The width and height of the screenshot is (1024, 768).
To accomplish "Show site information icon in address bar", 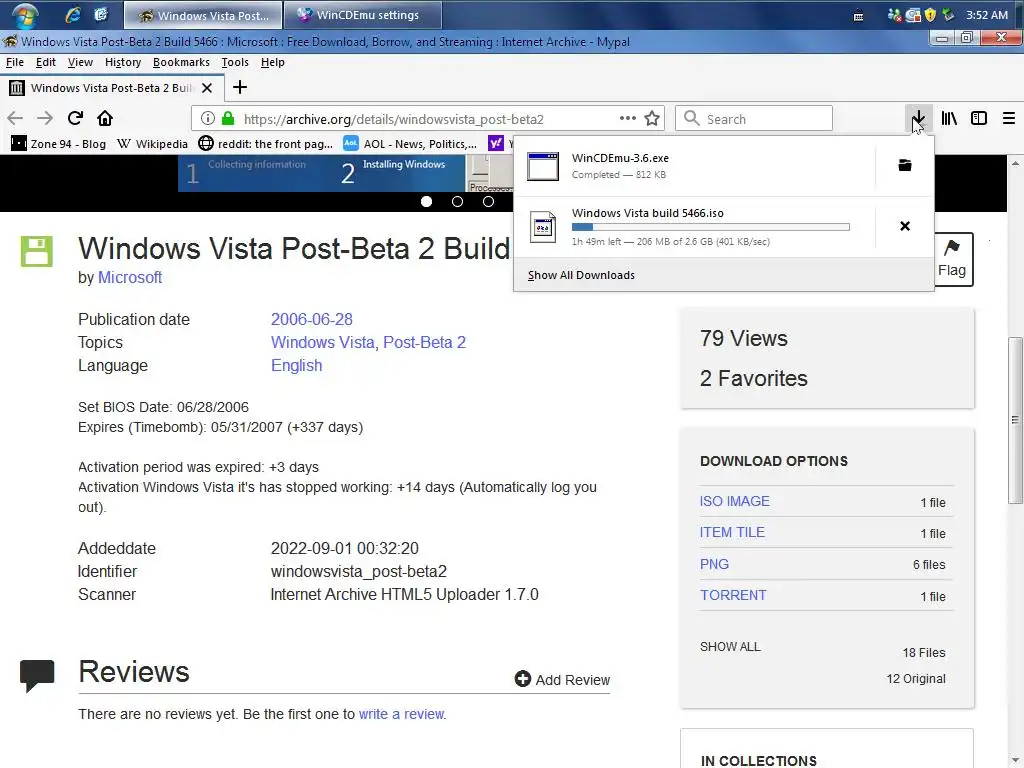I will click(208, 118).
